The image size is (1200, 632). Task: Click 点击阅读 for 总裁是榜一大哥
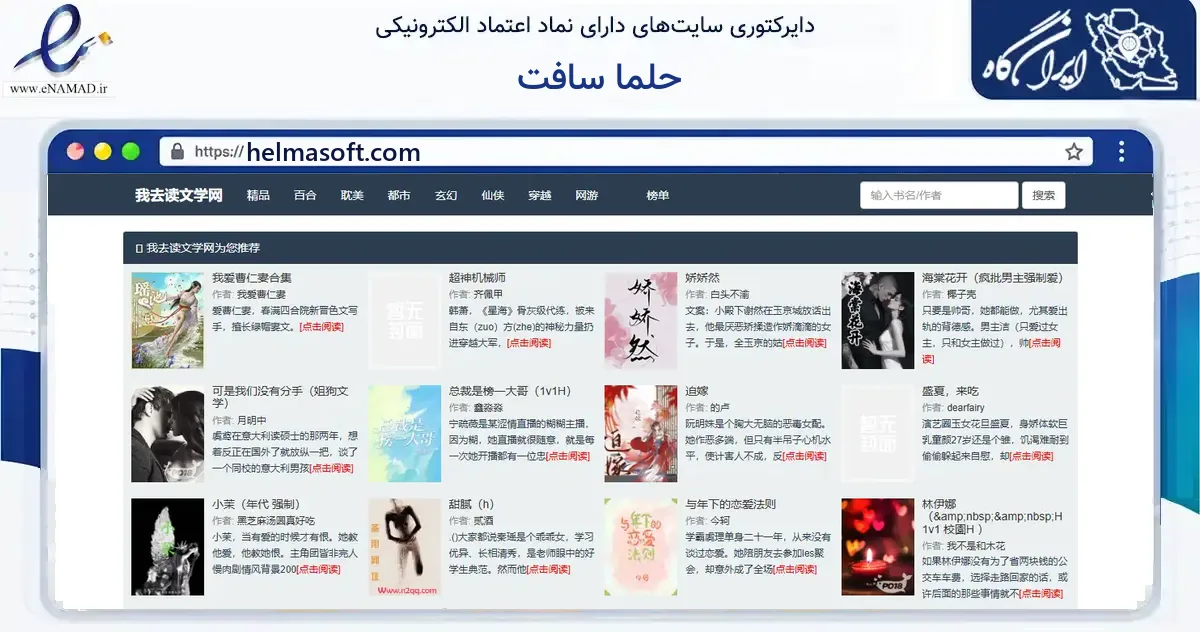568,456
